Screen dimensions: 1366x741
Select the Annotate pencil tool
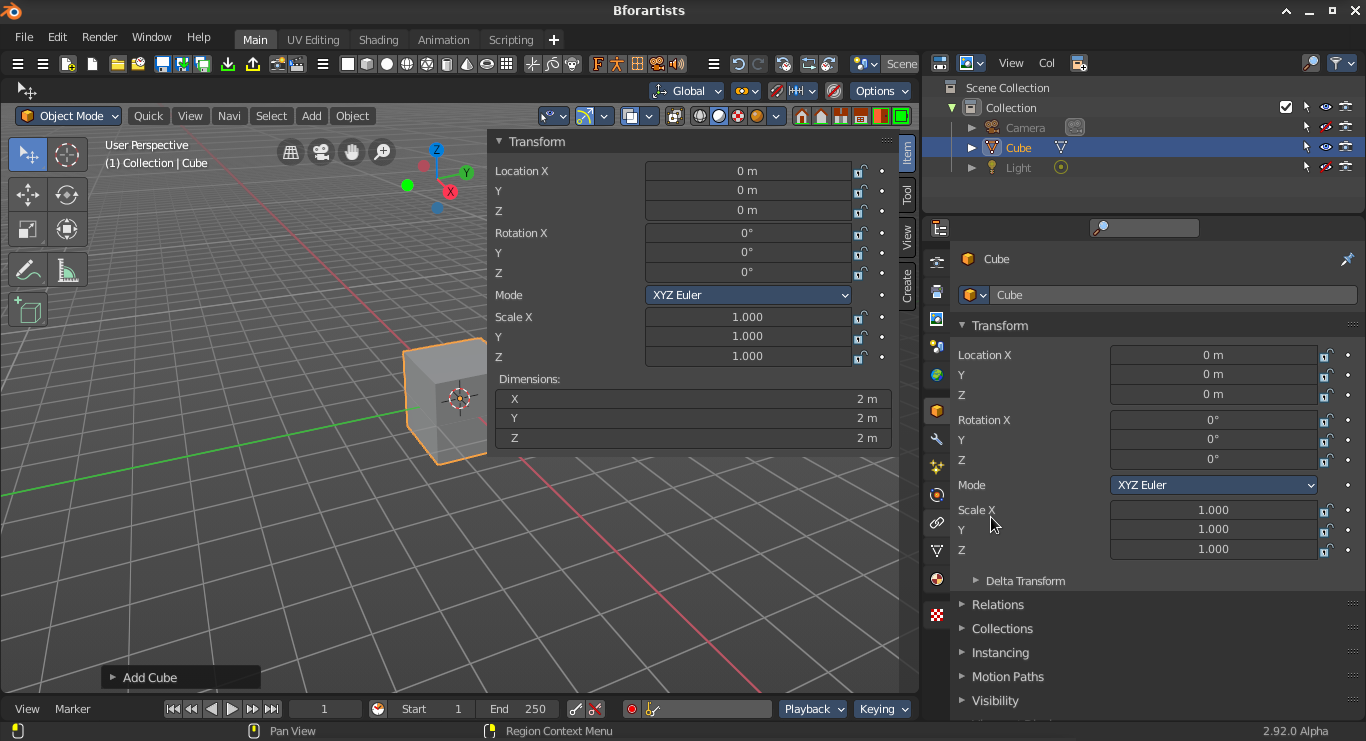tap(28, 271)
